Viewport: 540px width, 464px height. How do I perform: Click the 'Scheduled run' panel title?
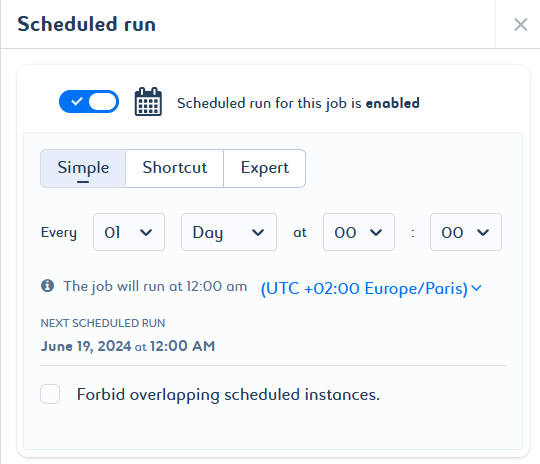coord(86,24)
